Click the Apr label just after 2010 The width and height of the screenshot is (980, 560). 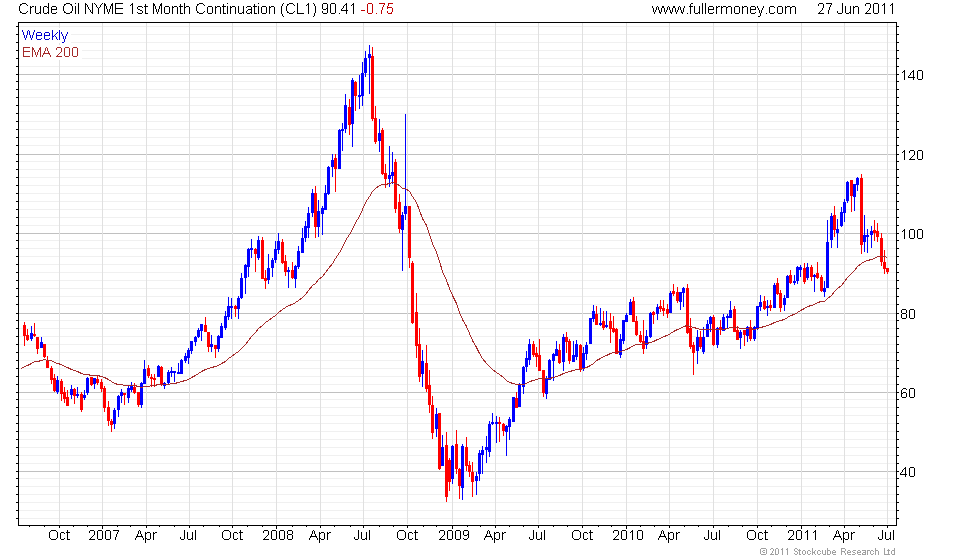(x=669, y=536)
